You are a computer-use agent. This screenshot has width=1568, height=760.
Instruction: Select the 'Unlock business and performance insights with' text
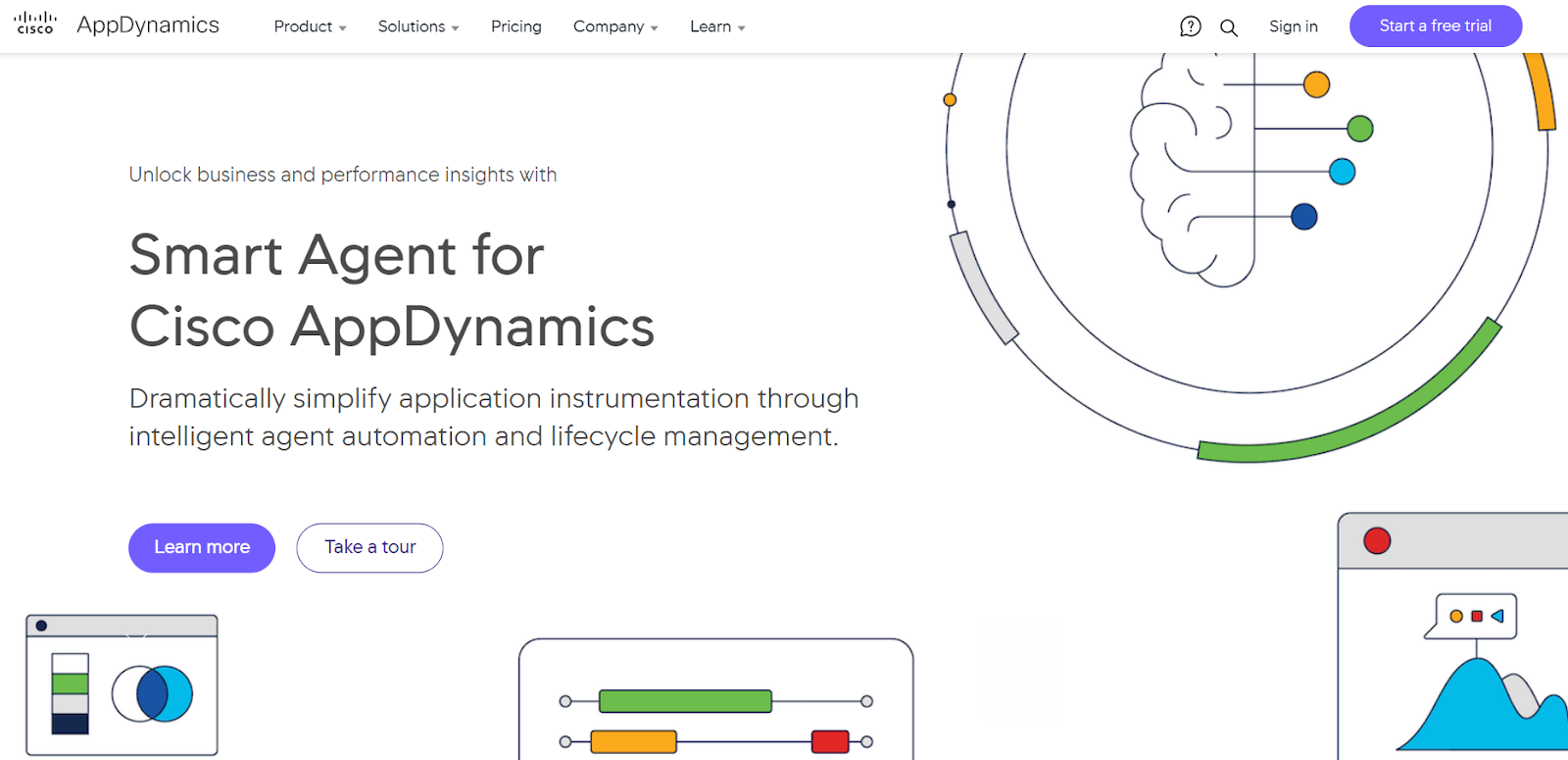tap(343, 175)
